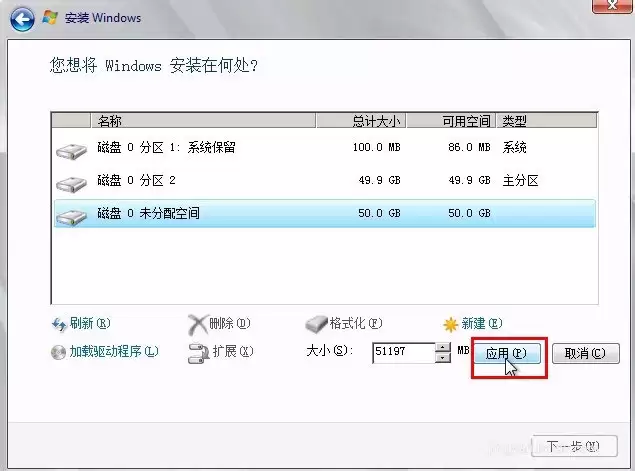The width and height of the screenshot is (635, 471).
Task: Select row 磁盘 0 分区 1: 系统保留
Action: click(325, 147)
